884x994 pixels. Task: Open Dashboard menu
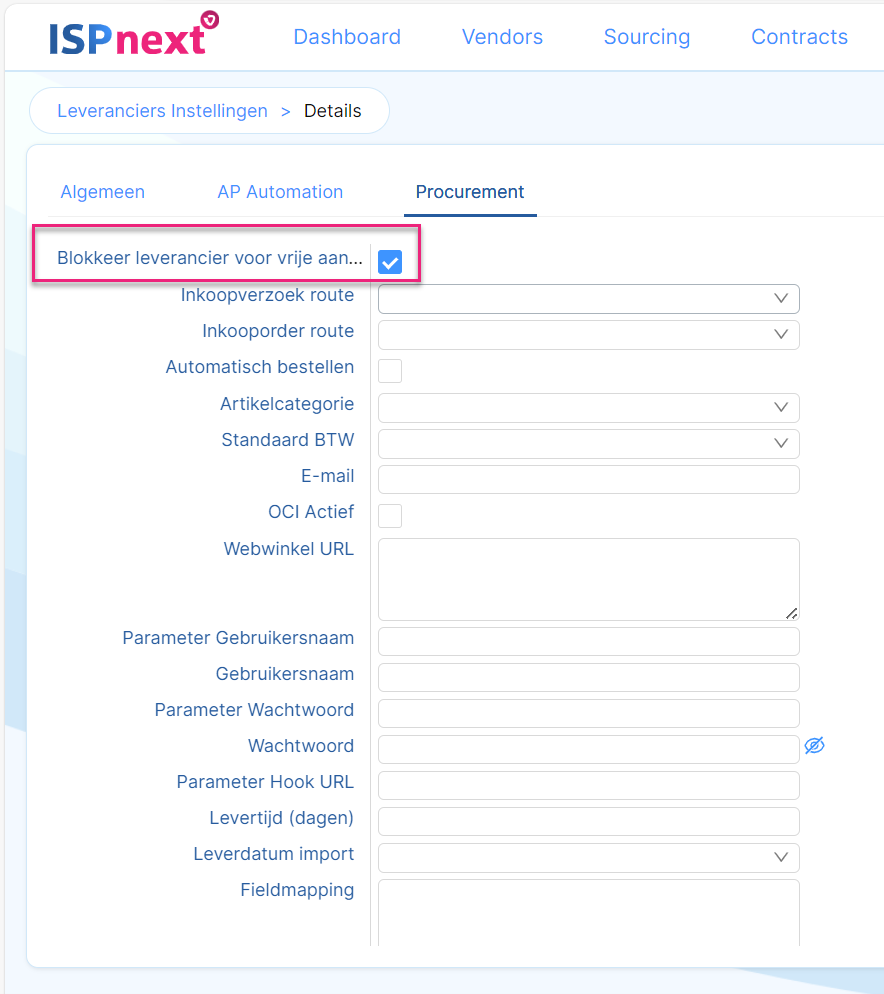(x=347, y=37)
